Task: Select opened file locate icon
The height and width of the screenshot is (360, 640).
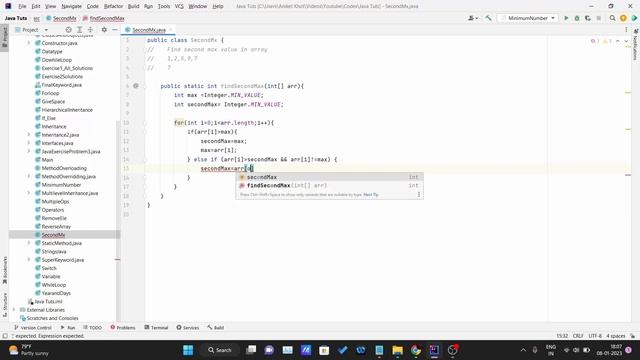Action: pos(68,30)
